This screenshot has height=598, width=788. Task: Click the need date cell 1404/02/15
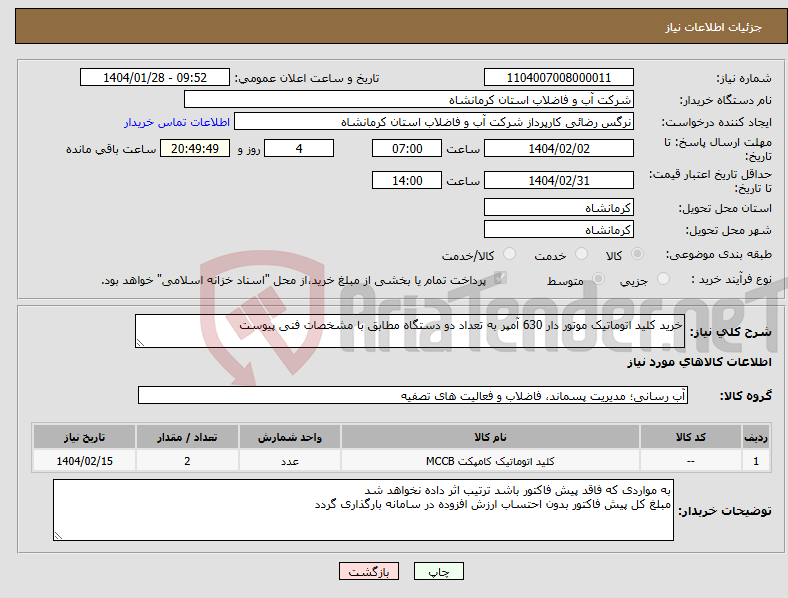coord(84,461)
